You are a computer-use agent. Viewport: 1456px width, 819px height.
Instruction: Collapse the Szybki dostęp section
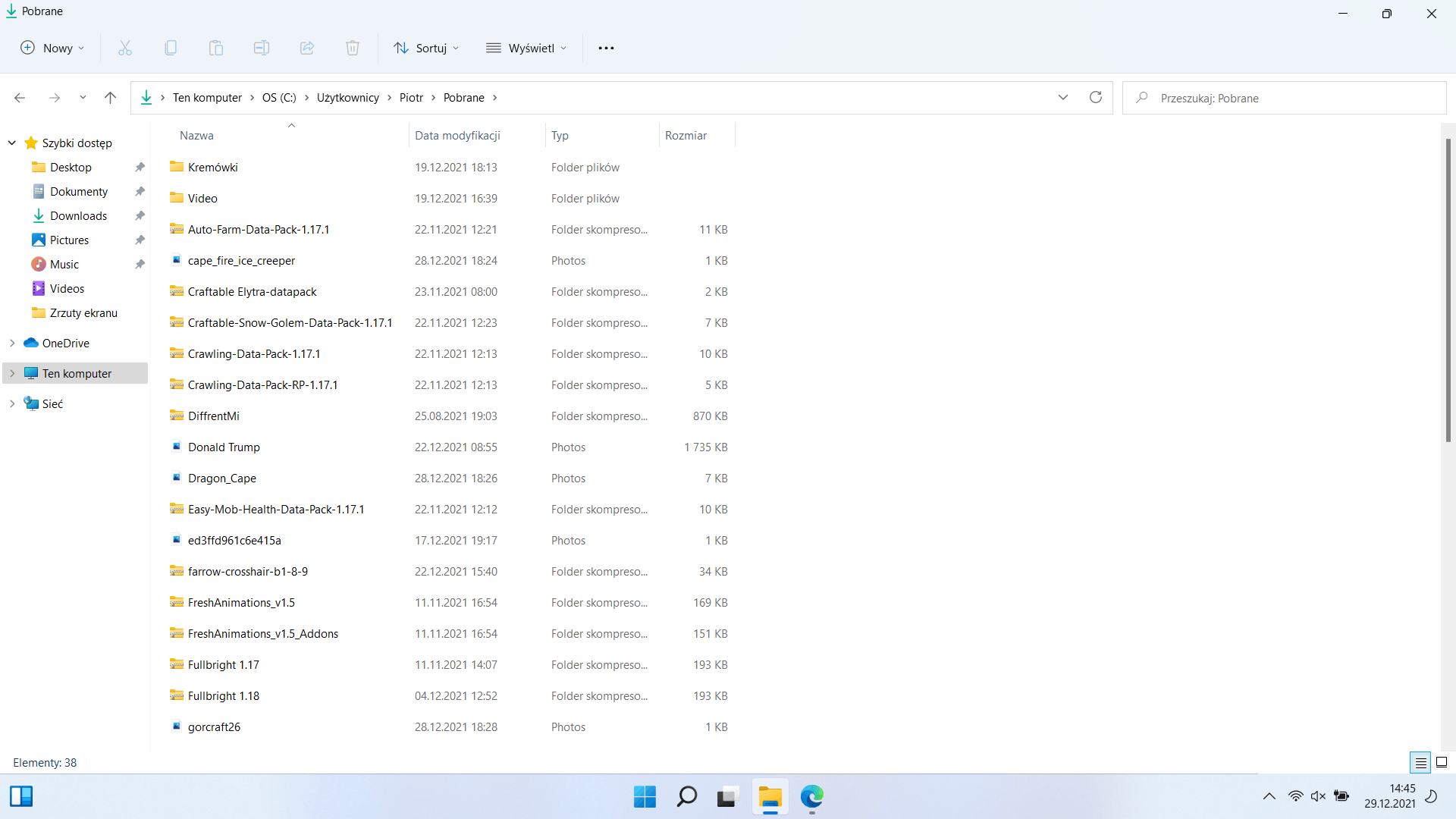(x=12, y=143)
